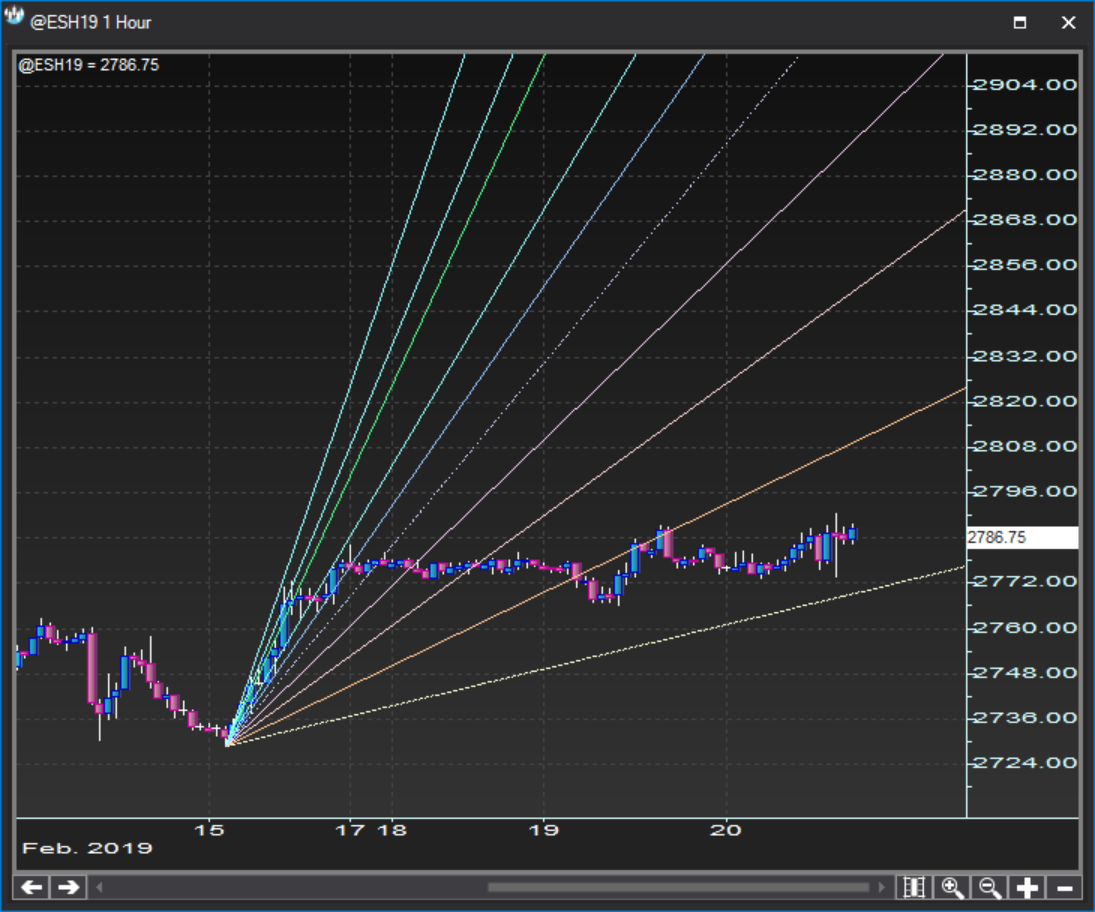Click the forward arrow navigation button

pyautogui.click(x=68, y=888)
